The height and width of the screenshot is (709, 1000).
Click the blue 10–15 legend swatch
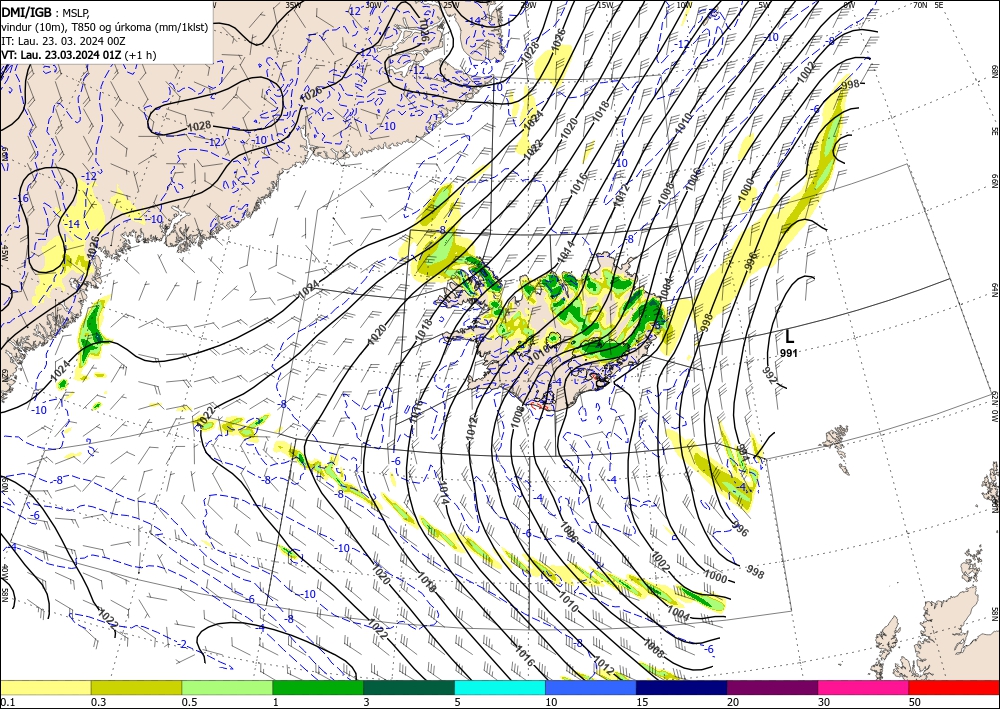(591, 687)
